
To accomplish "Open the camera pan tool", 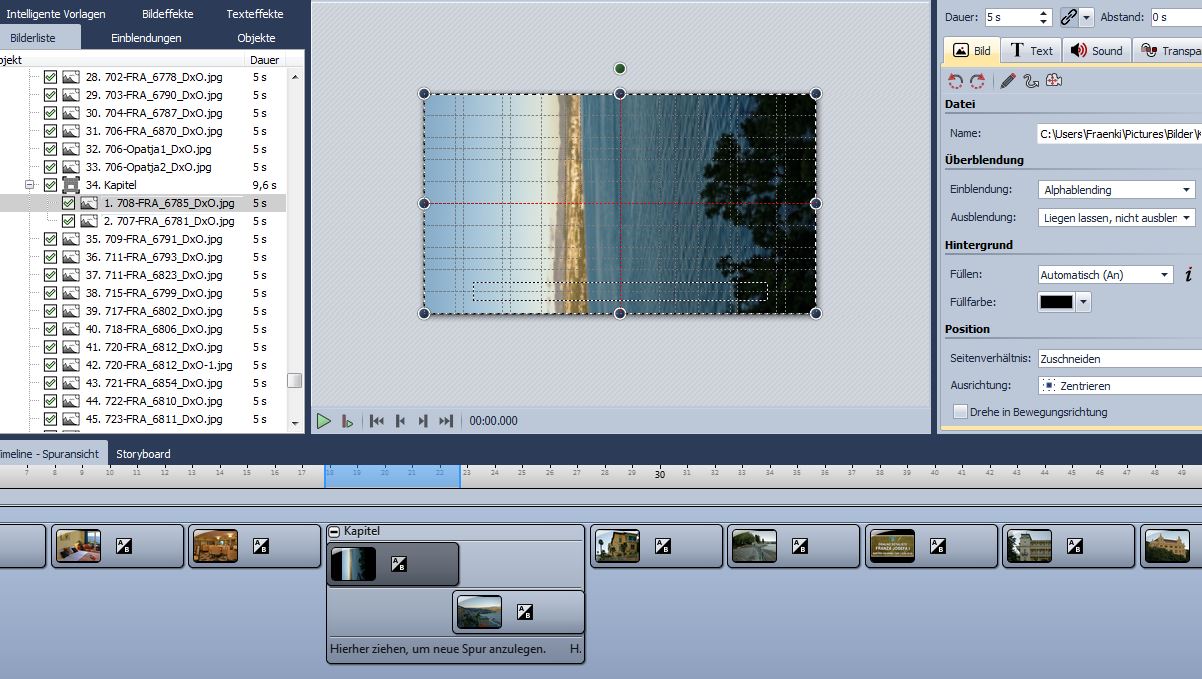I will click(1054, 81).
